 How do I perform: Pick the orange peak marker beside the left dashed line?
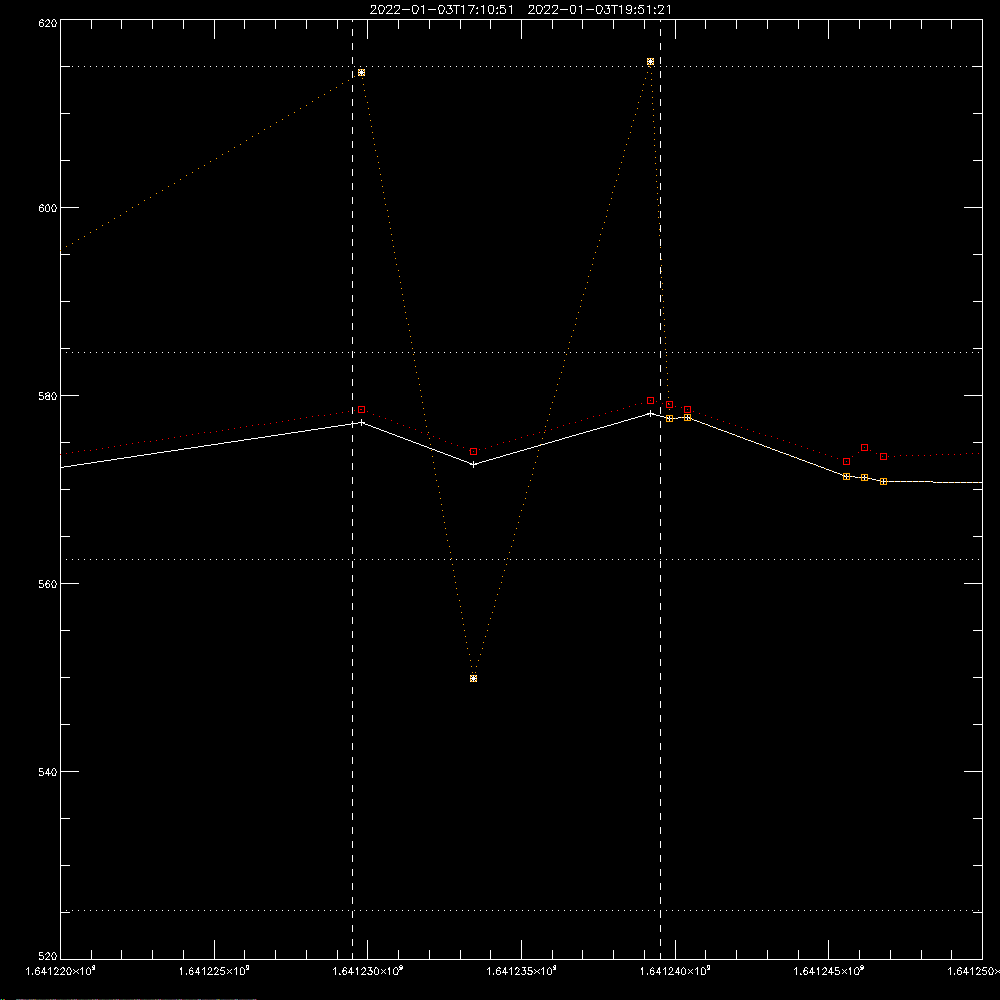[362, 73]
